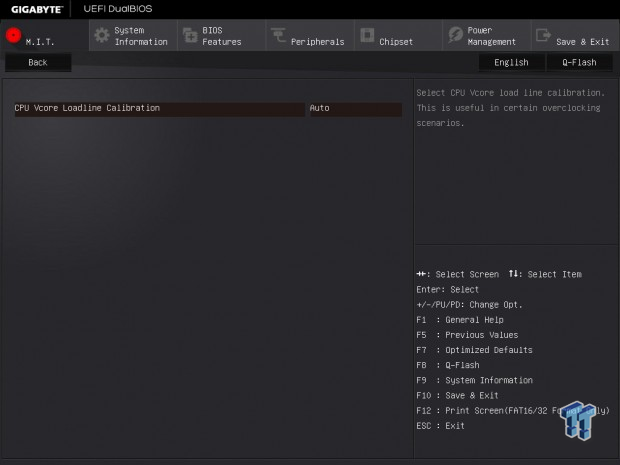Select the CPU Vcore Loadline Calibration row
The image size is (620, 465).
click(159, 108)
